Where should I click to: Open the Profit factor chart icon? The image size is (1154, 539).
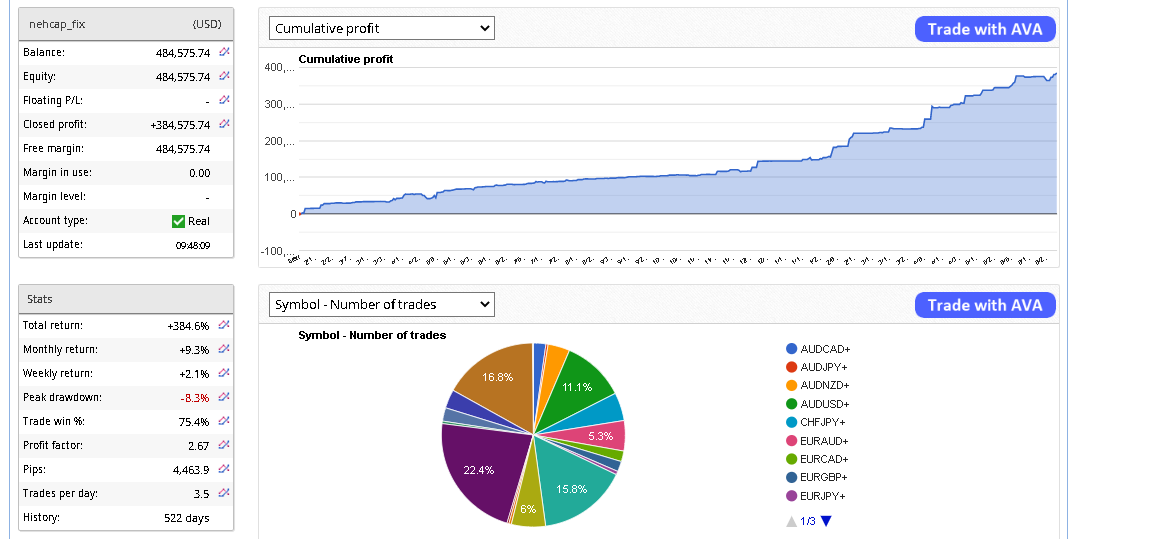click(224, 445)
